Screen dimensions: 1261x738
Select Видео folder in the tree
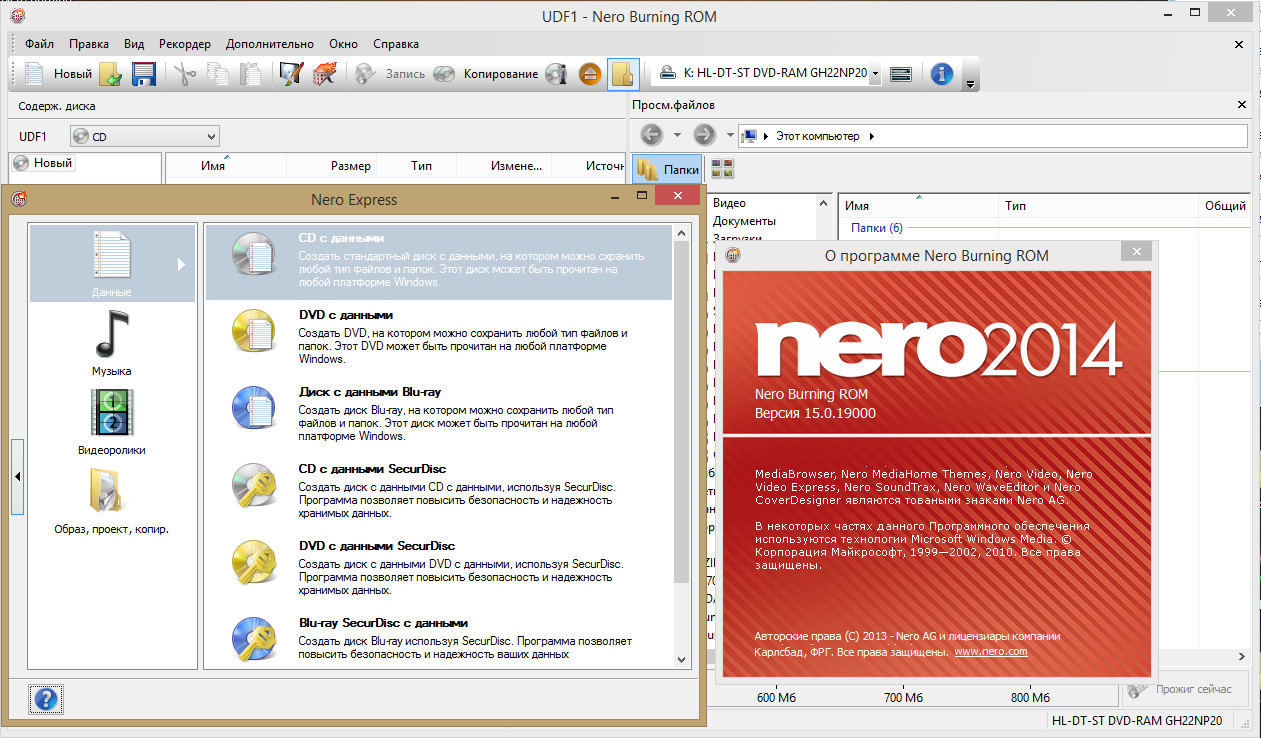[729, 203]
